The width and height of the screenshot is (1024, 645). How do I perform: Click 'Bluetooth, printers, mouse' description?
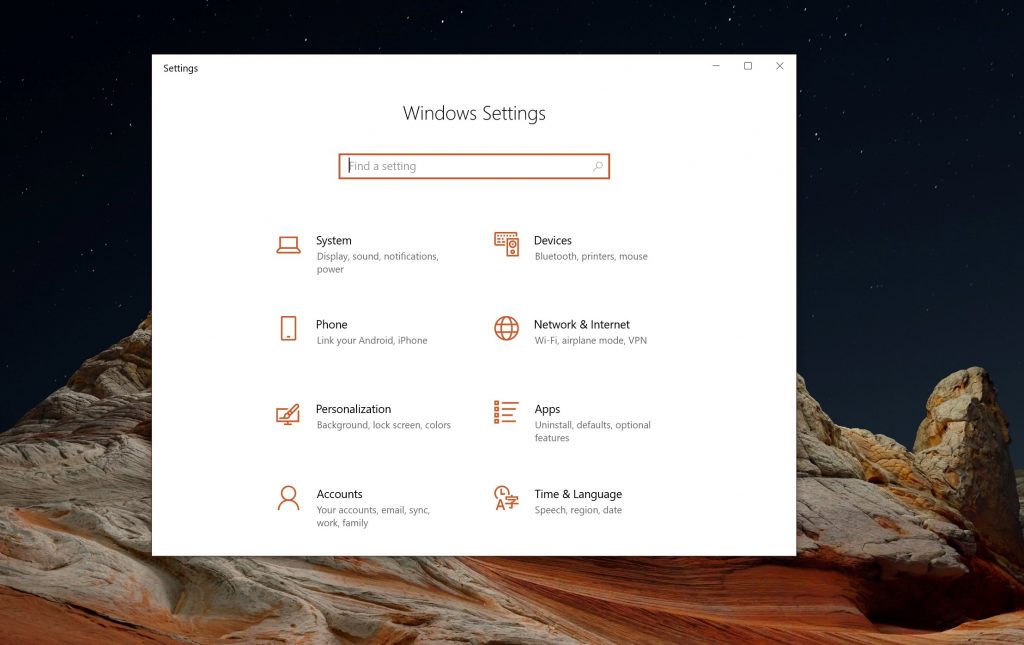click(591, 257)
